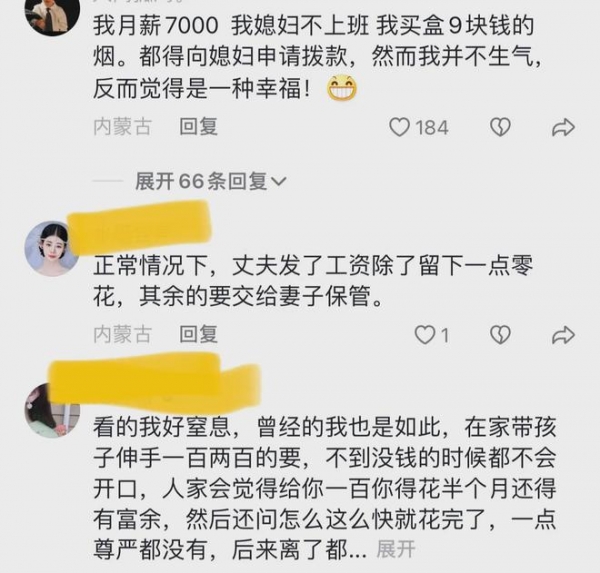Screen dimensions: 600x573
Task: Like the comment with 184 likes
Action: [x=399, y=127]
